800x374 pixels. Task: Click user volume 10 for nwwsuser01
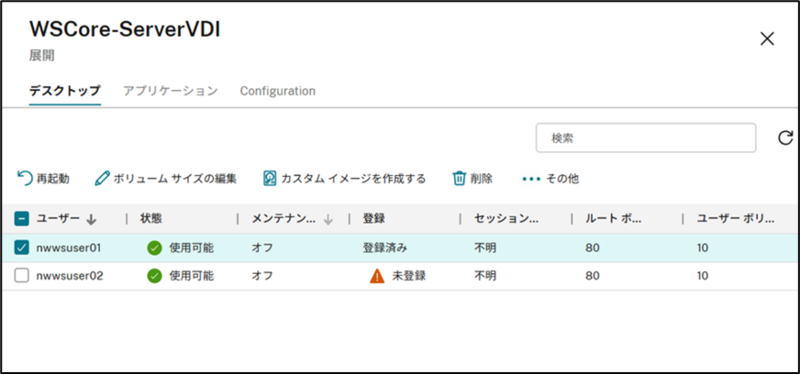703,248
